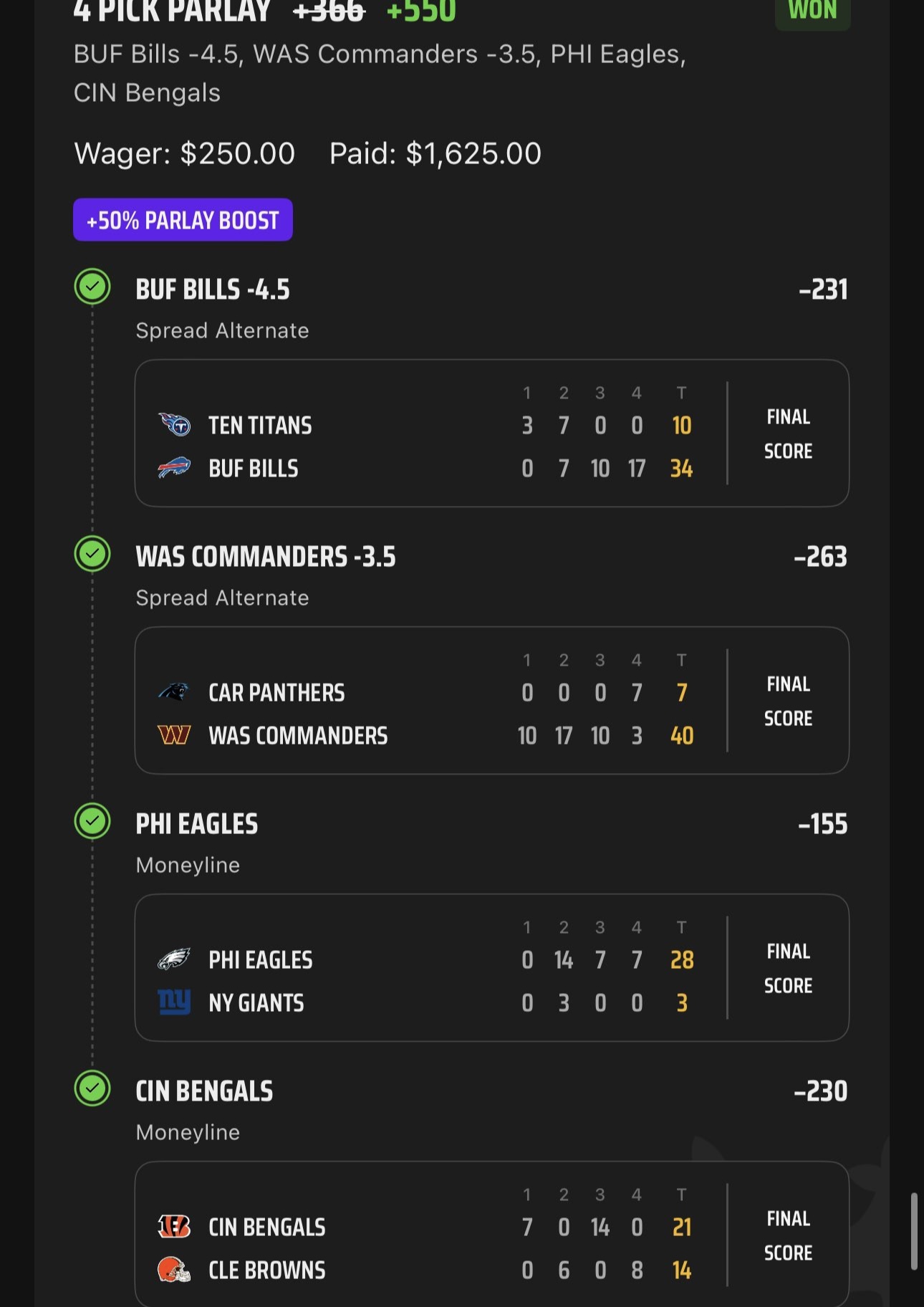Click the green checkmark beside PHI Eagles
The height and width of the screenshot is (1307, 924).
tap(92, 821)
